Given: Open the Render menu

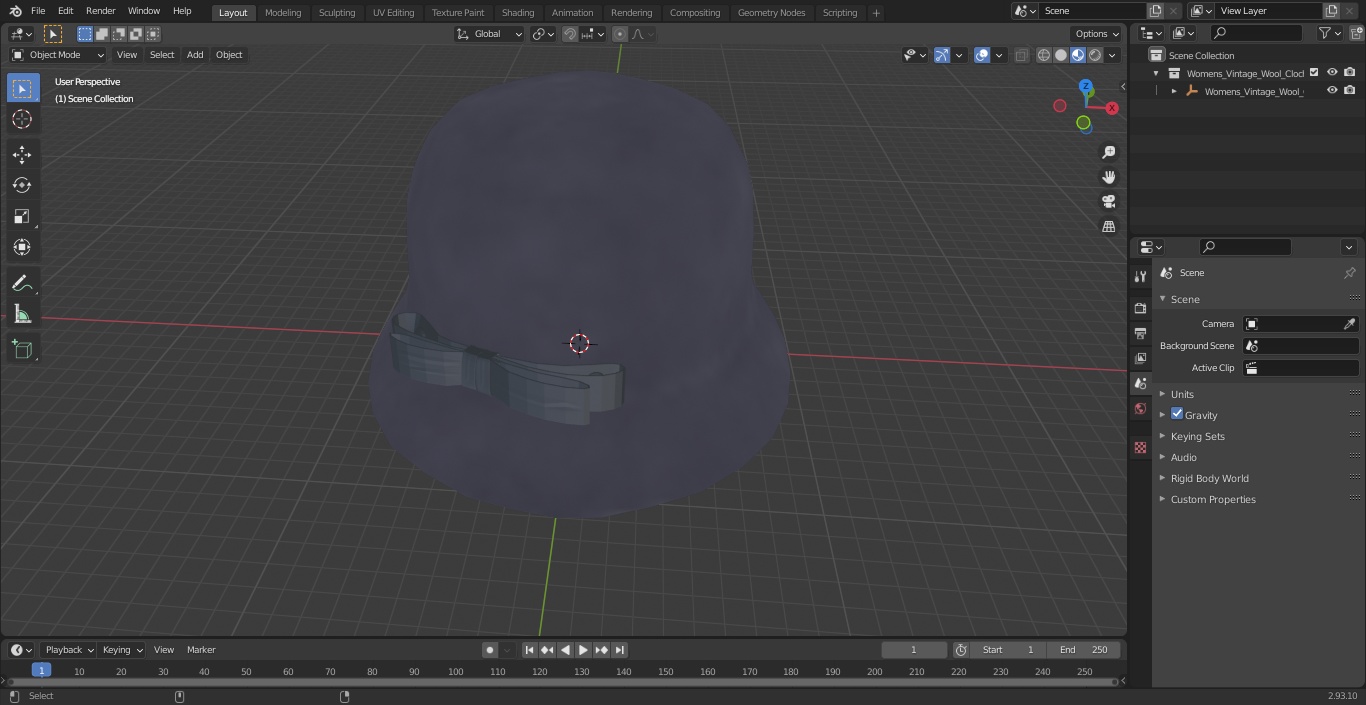Looking at the screenshot, I should tap(100, 11).
